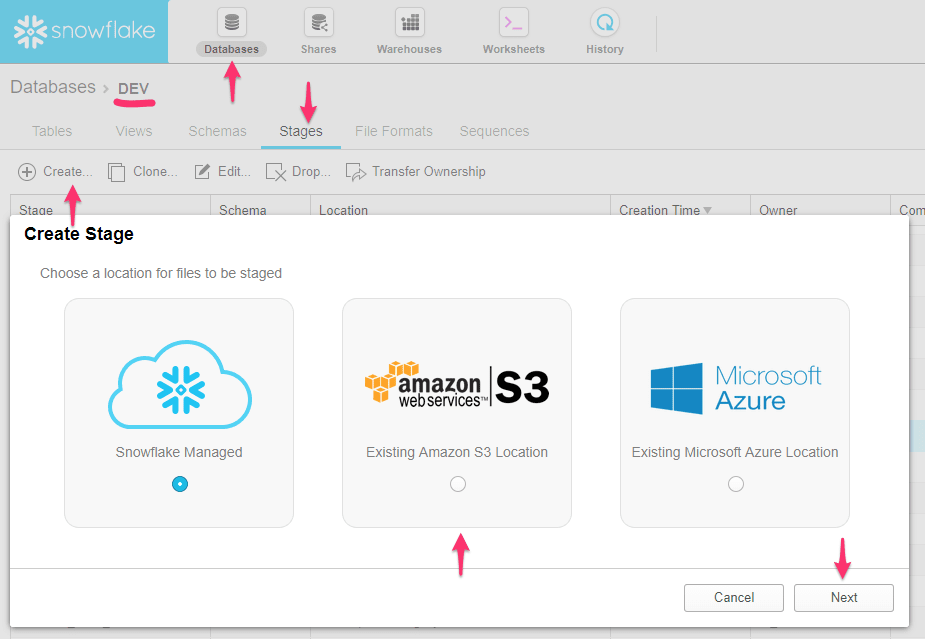
Task: Open the Worksheets icon in top navigation
Action: coord(513,22)
